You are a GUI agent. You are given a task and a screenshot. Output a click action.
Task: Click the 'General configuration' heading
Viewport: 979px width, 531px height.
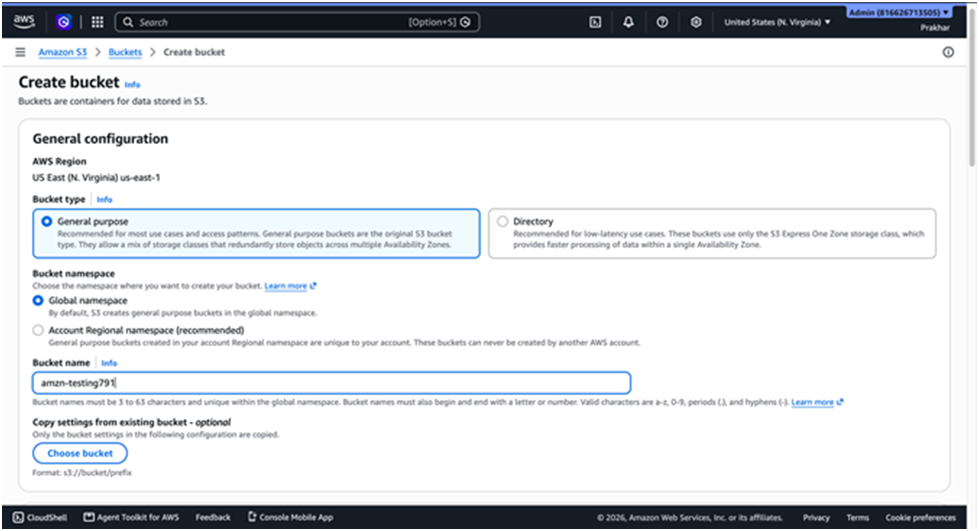(x=101, y=139)
